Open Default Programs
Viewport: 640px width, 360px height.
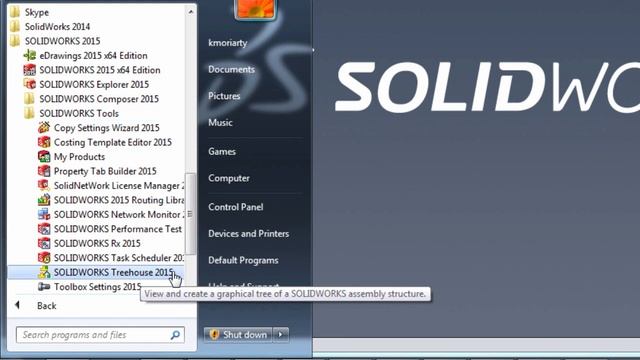[x=243, y=260]
